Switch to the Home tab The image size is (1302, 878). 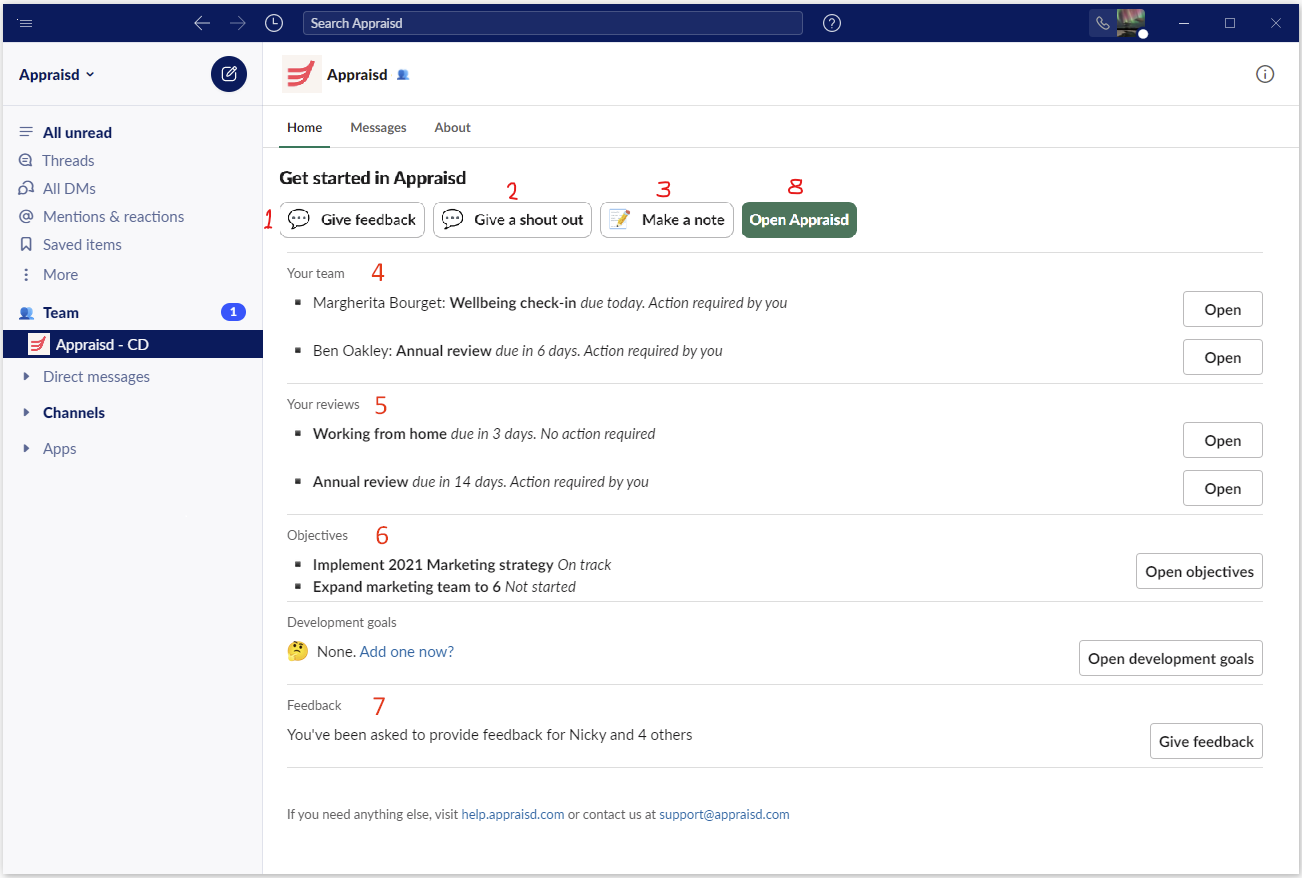tap(305, 128)
